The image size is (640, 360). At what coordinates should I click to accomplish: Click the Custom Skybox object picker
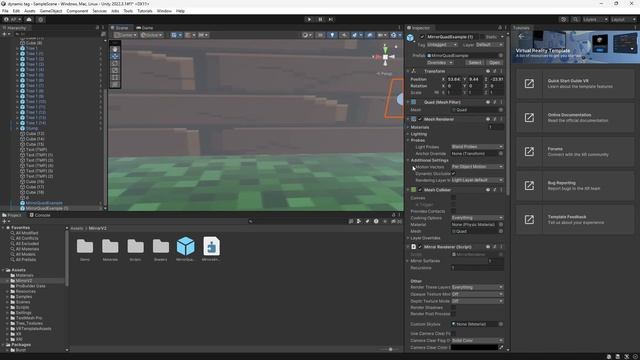[x=501, y=324]
